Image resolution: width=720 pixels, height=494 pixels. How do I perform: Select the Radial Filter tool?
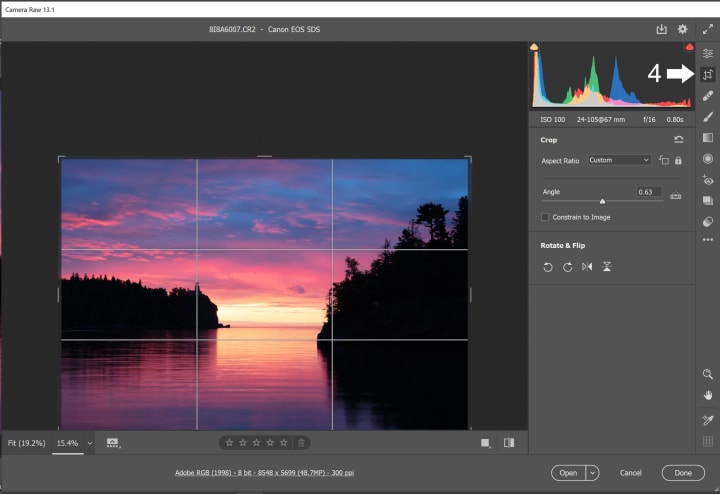tap(708, 159)
